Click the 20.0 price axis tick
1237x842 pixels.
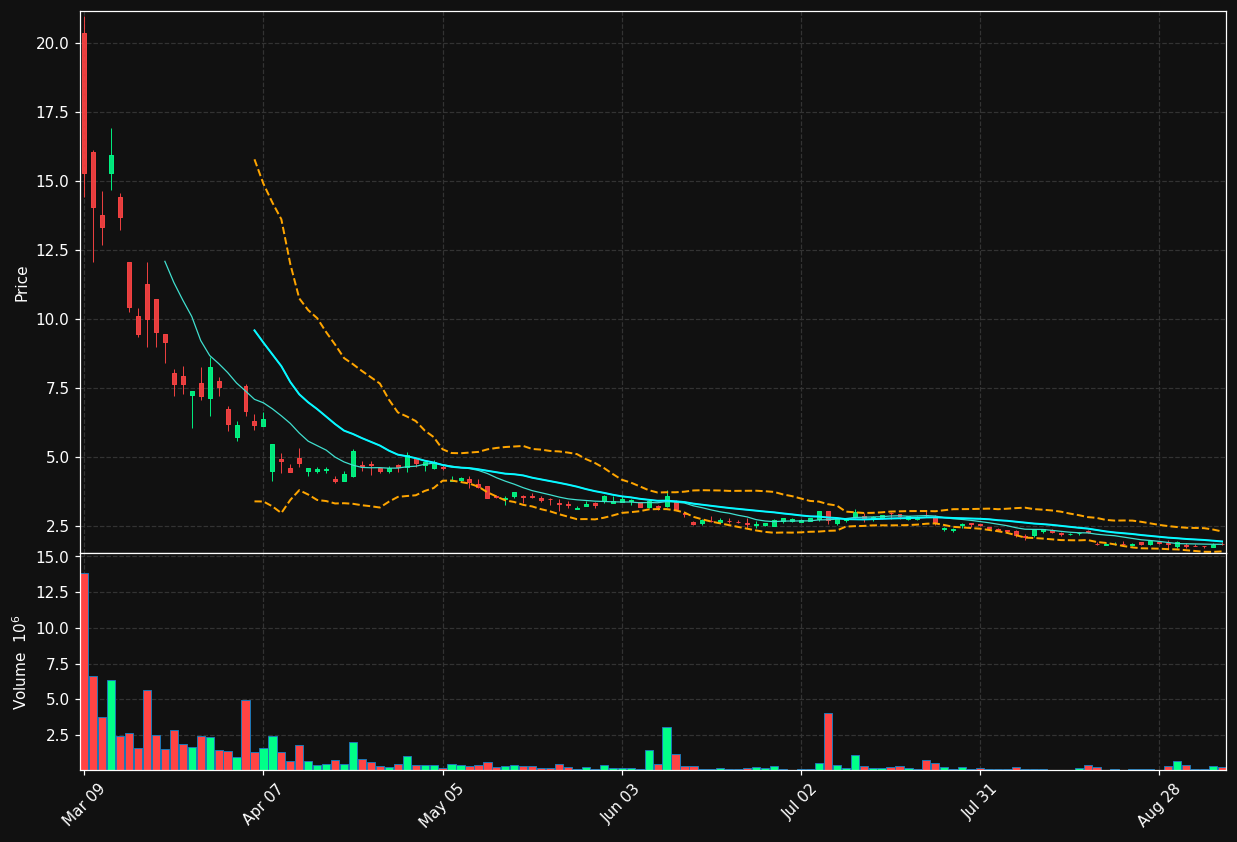[x=52, y=43]
